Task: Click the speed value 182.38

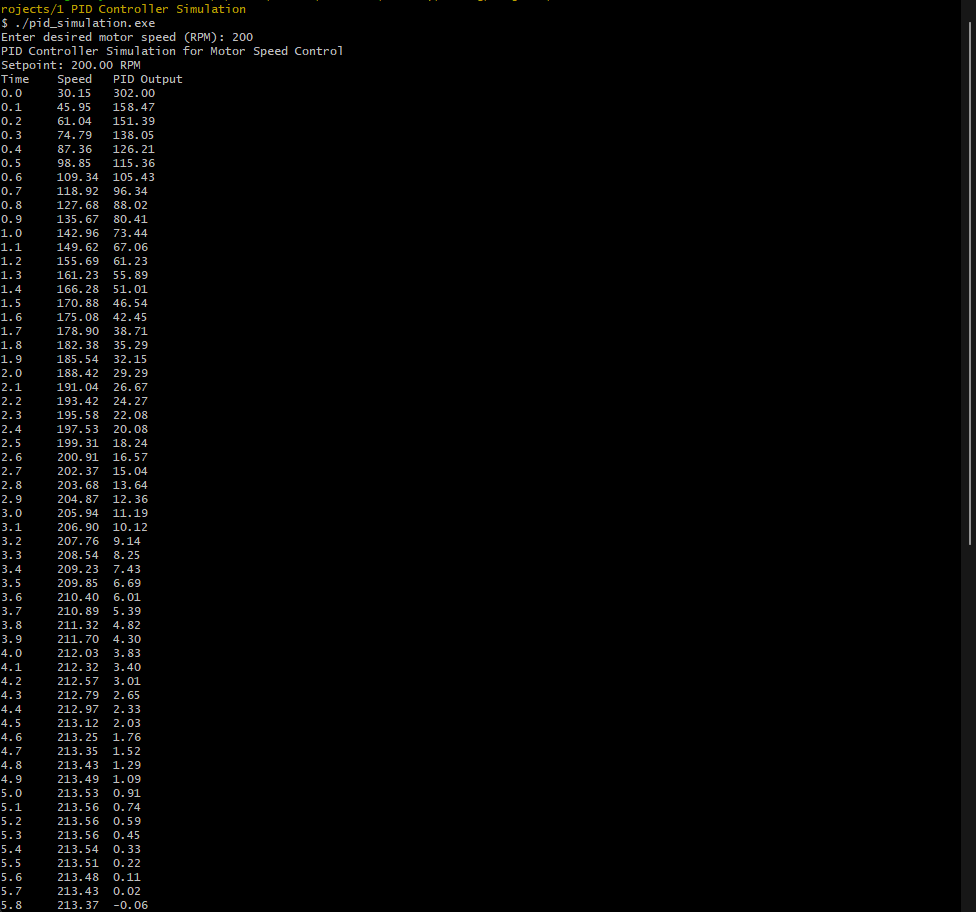Action: (78, 346)
